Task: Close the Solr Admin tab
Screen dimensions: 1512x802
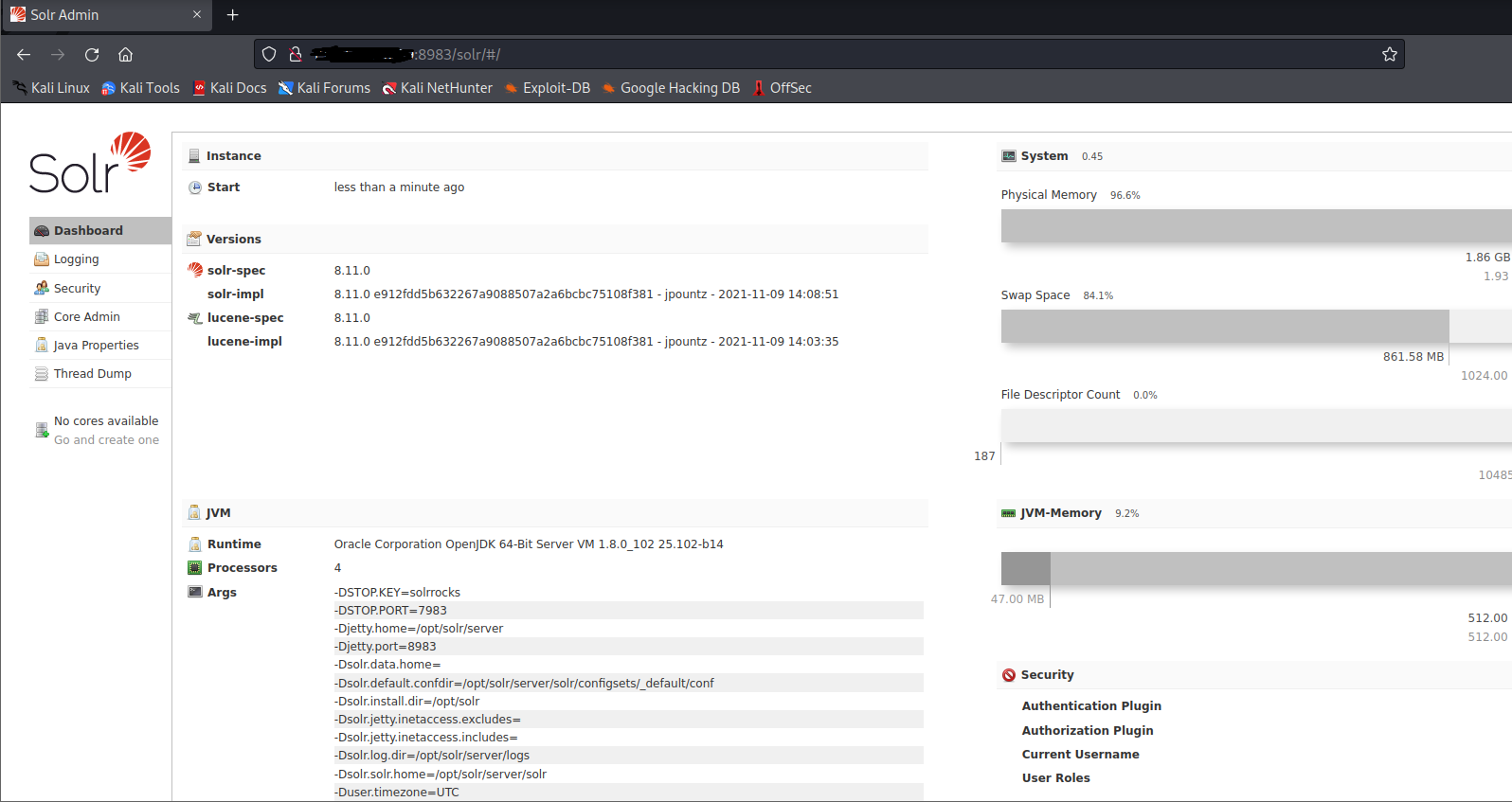Action: pyautogui.click(x=197, y=15)
